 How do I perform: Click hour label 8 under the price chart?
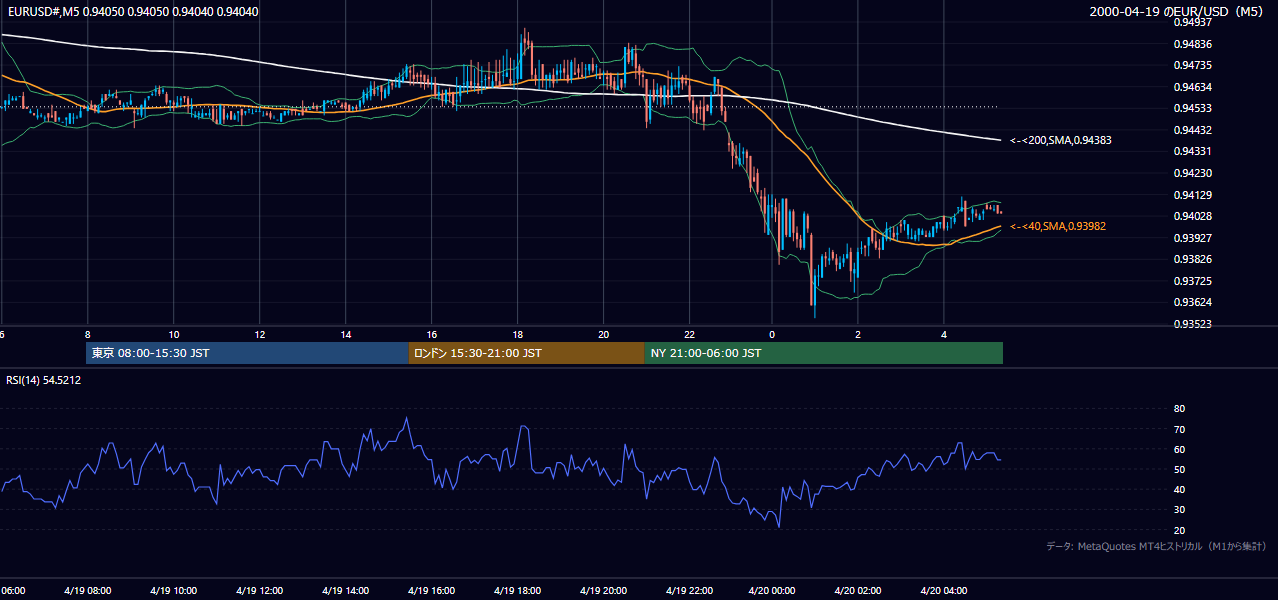pos(88,334)
